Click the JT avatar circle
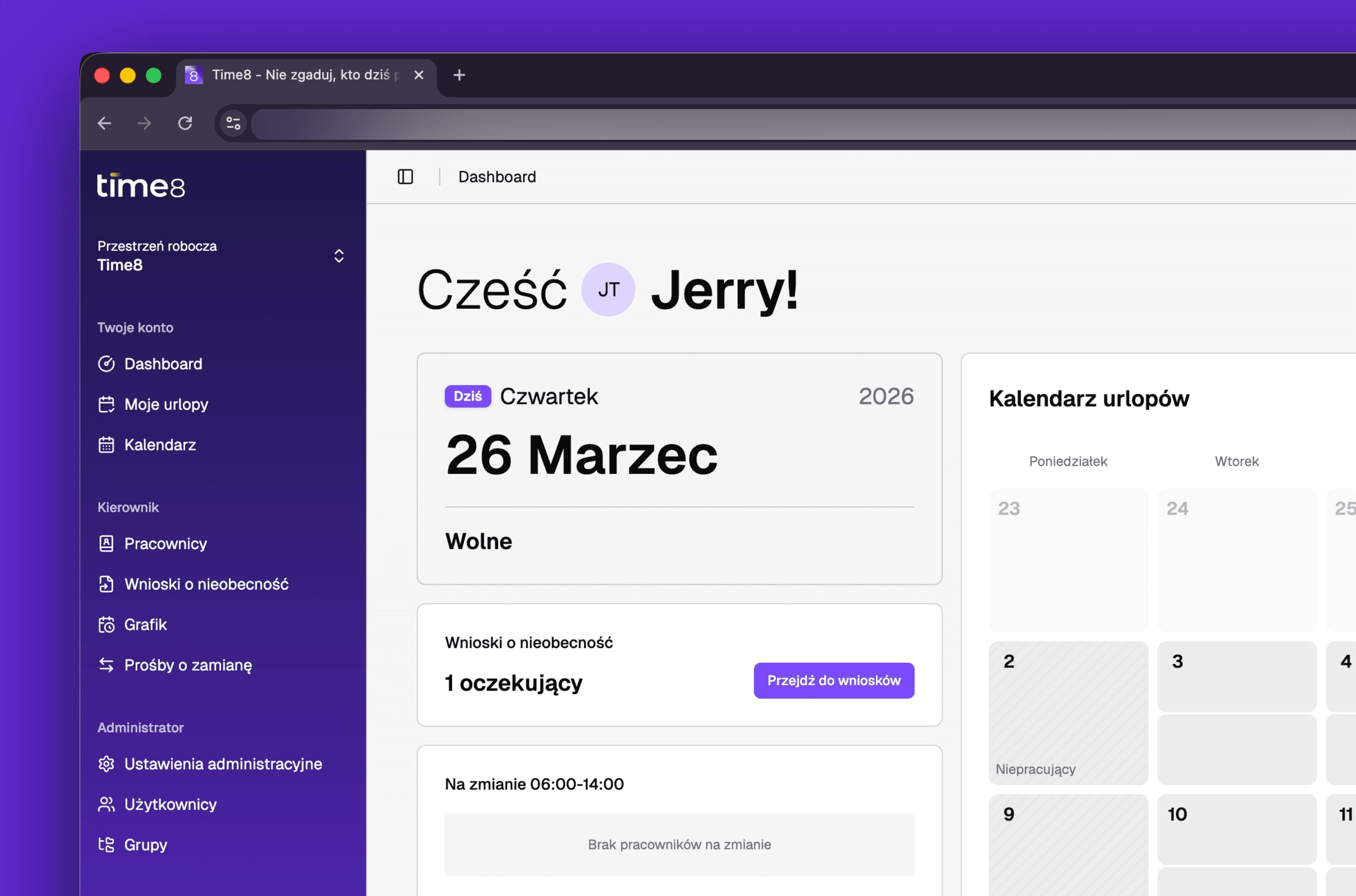Viewport: 1356px width, 896px height. 608,290
